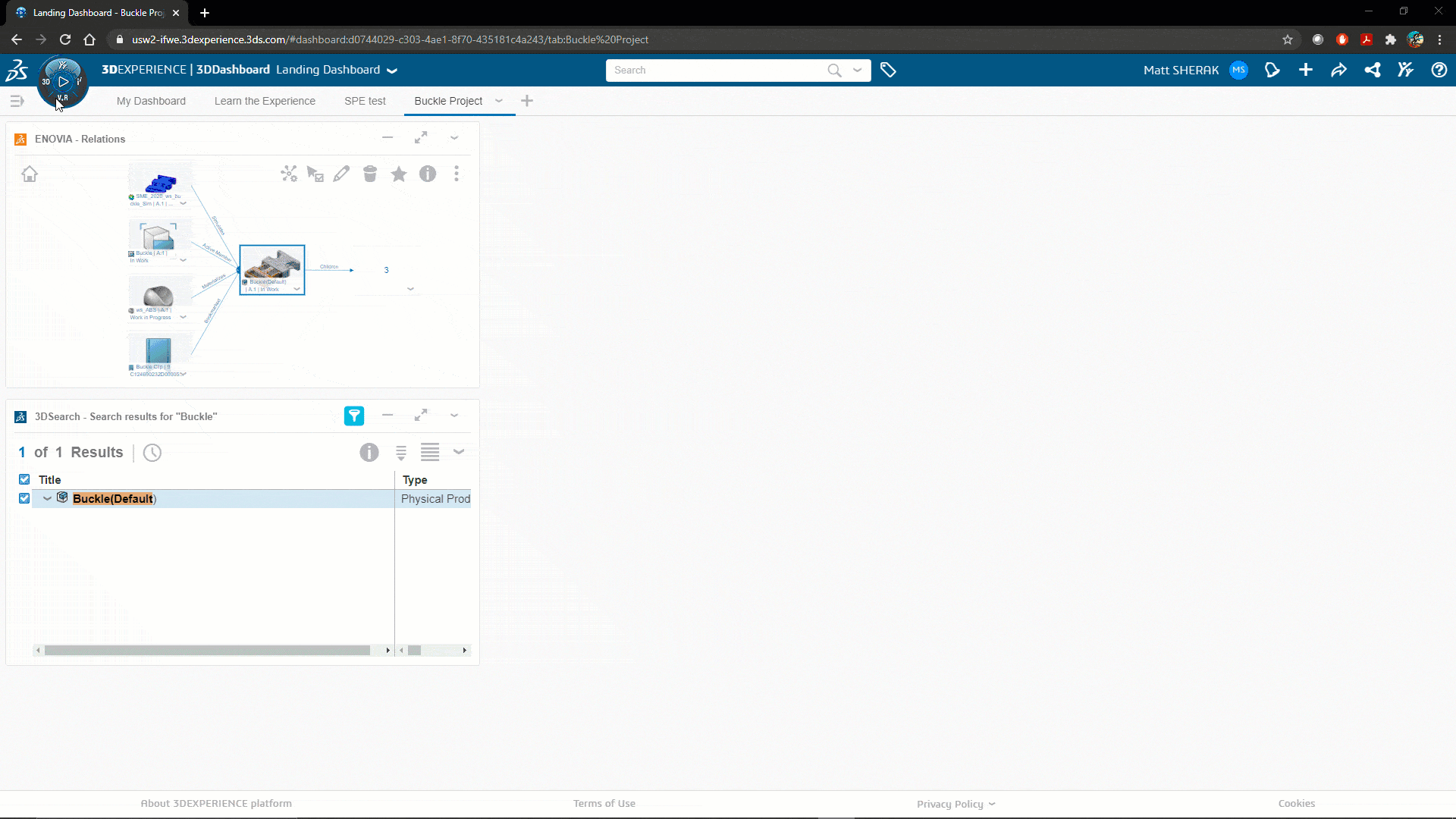Viewport: 1456px width, 819px height.
Task: Click the relations graph settings icon
Action: [x=289, y=174]
